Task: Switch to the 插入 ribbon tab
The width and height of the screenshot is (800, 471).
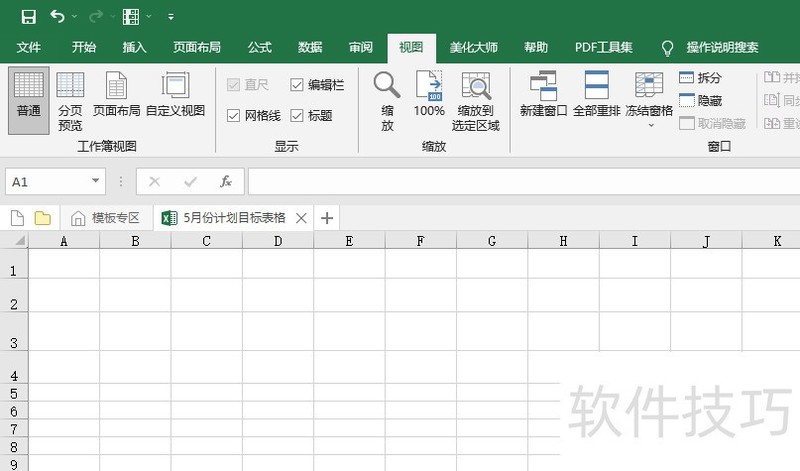Action: tap(135, 47)
